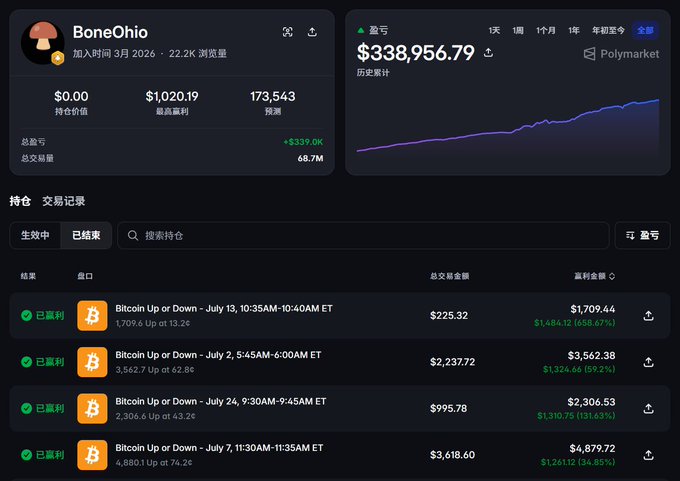Click the $2,306.53 winnings value

591,402
